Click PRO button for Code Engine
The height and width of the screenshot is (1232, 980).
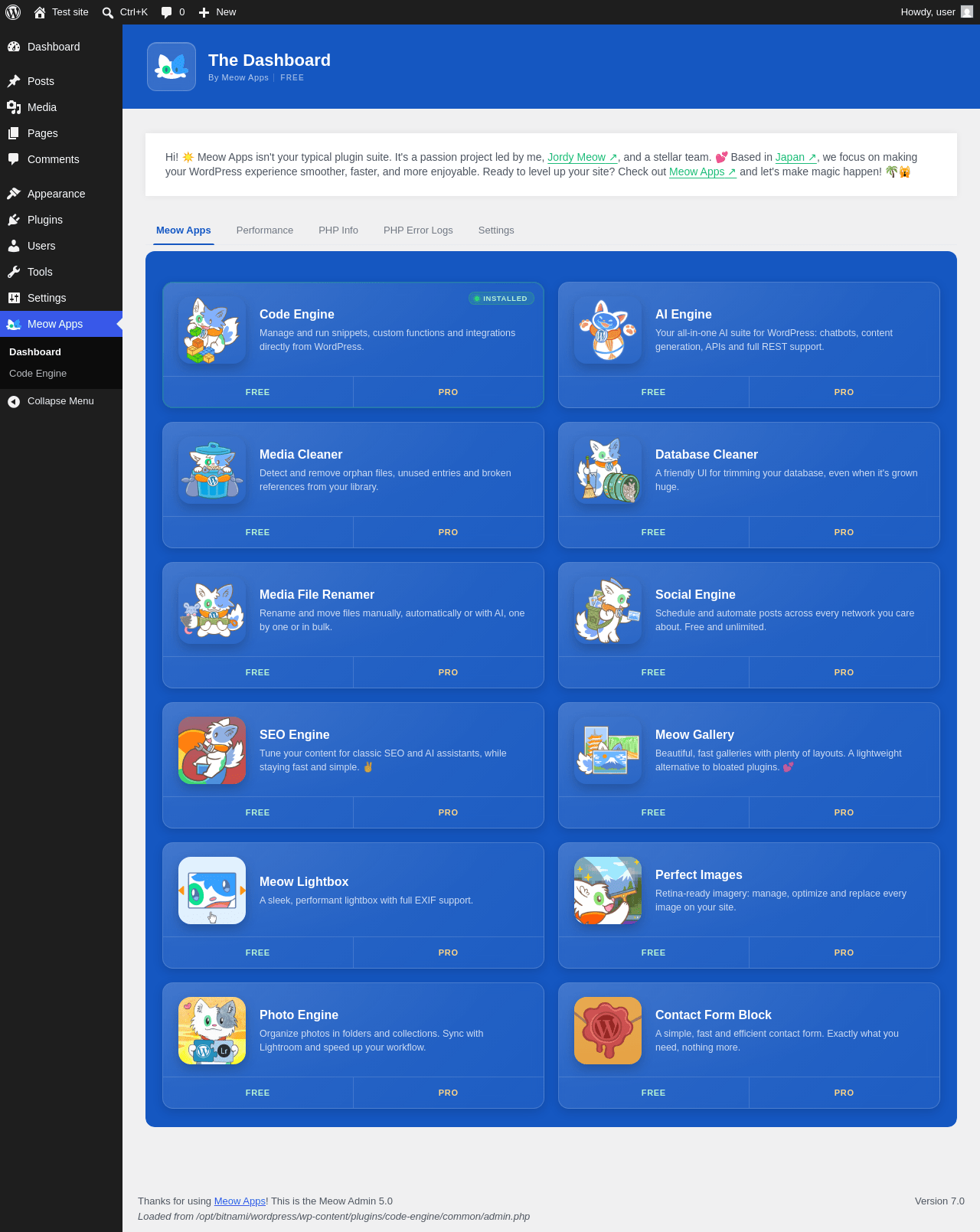(449, 392)
